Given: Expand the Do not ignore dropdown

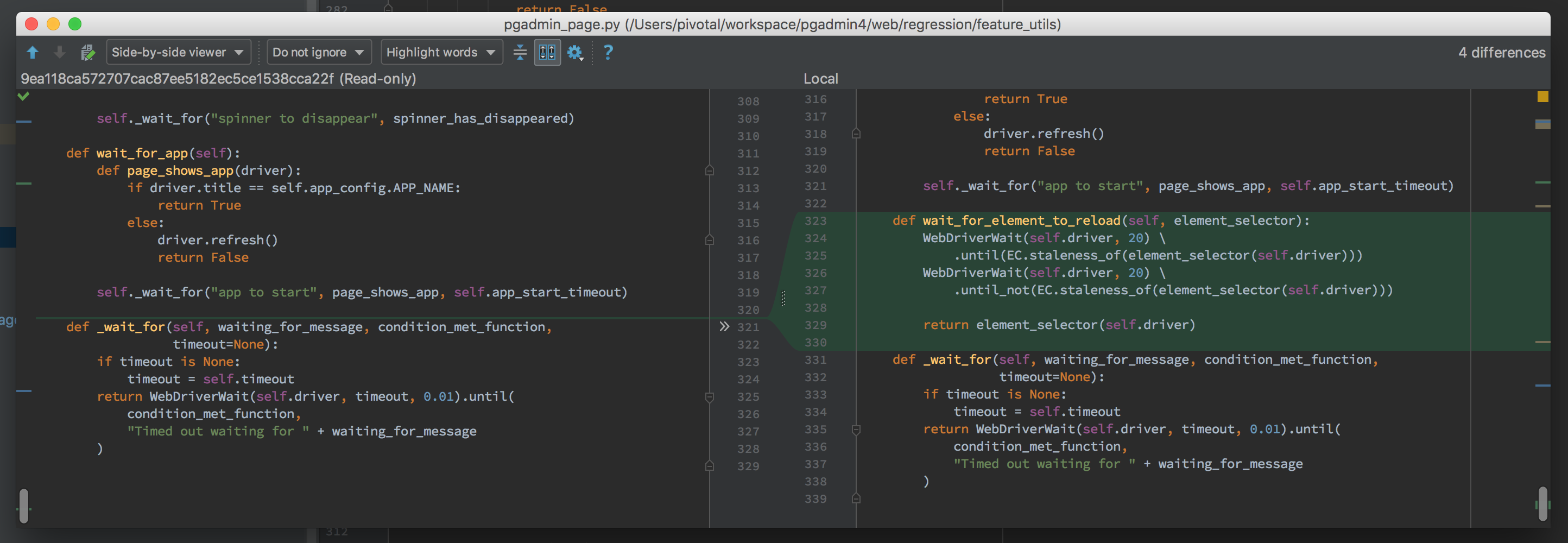Looking at the screenshot, I should tap(318, 52).
